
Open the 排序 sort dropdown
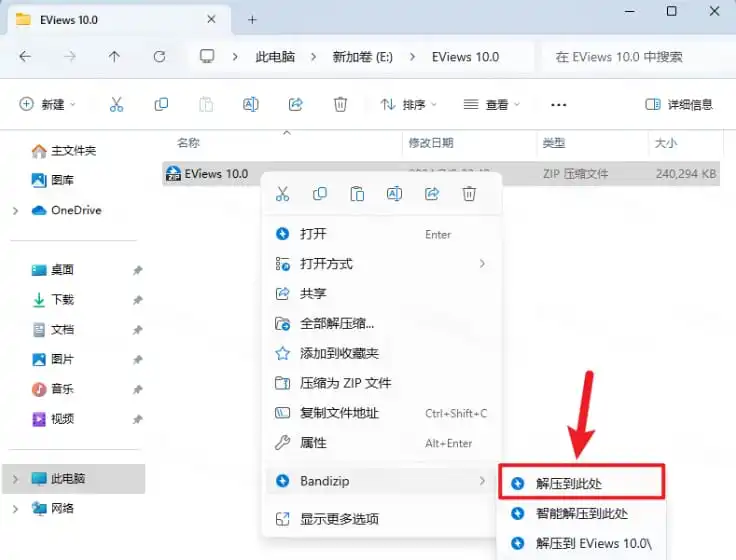(x=408, y=104)
